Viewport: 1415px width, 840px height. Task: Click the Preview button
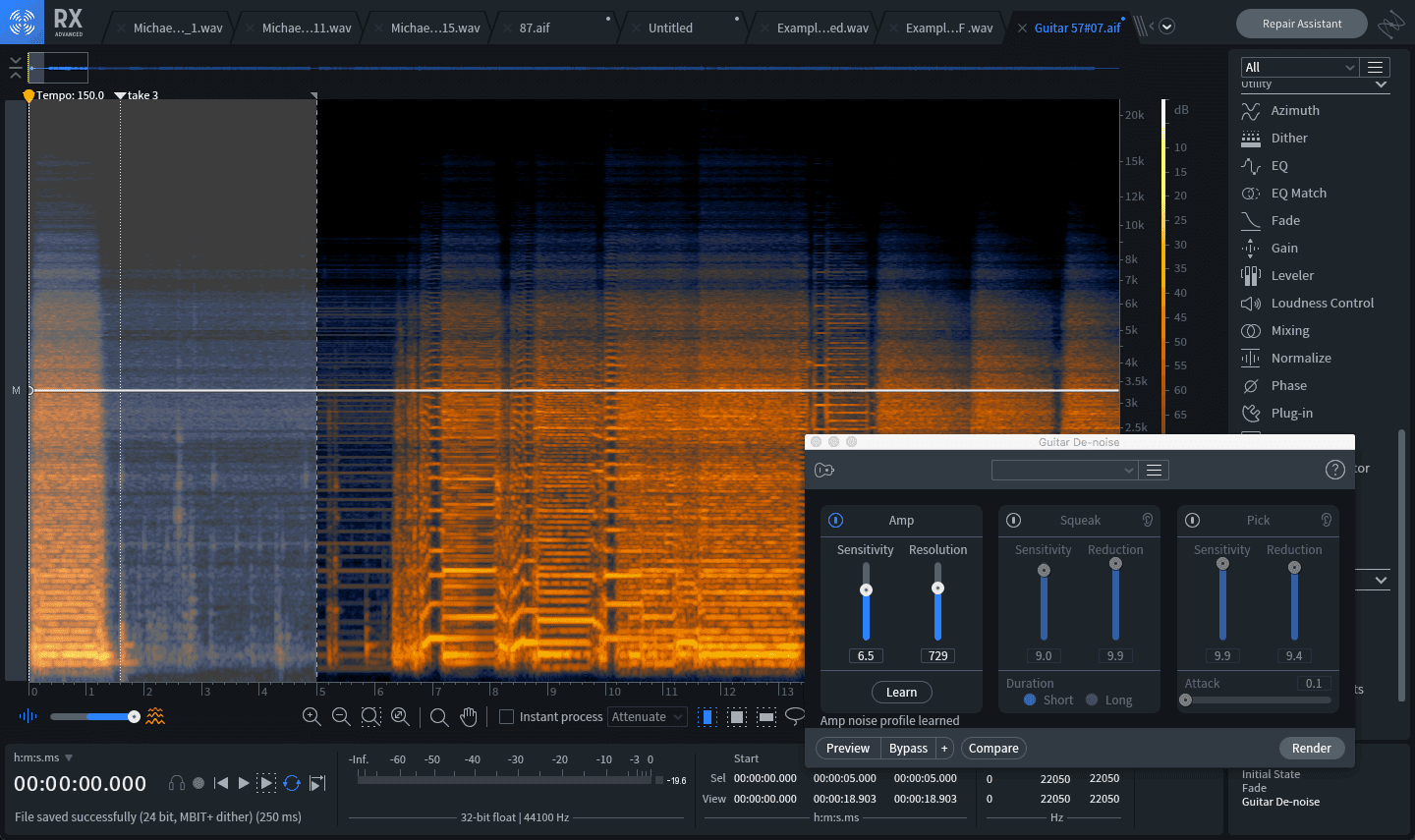[848, 749]
